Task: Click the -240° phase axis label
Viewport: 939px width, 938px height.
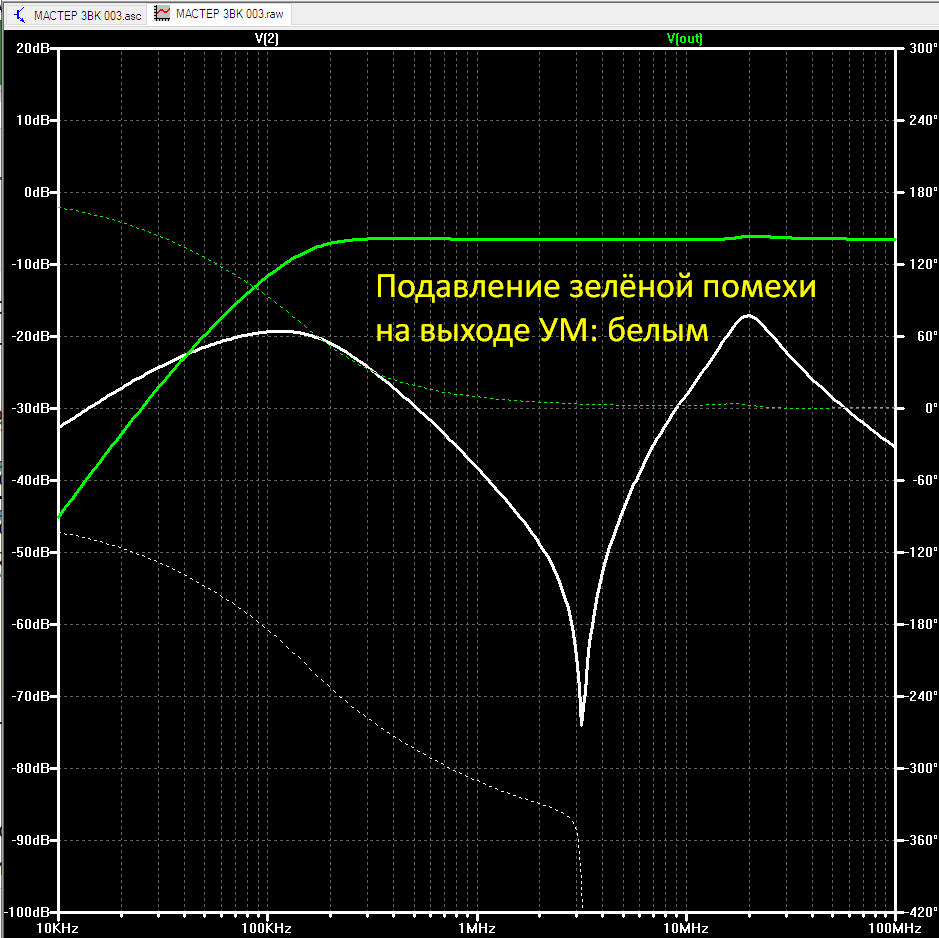Action: click(921, 696)
